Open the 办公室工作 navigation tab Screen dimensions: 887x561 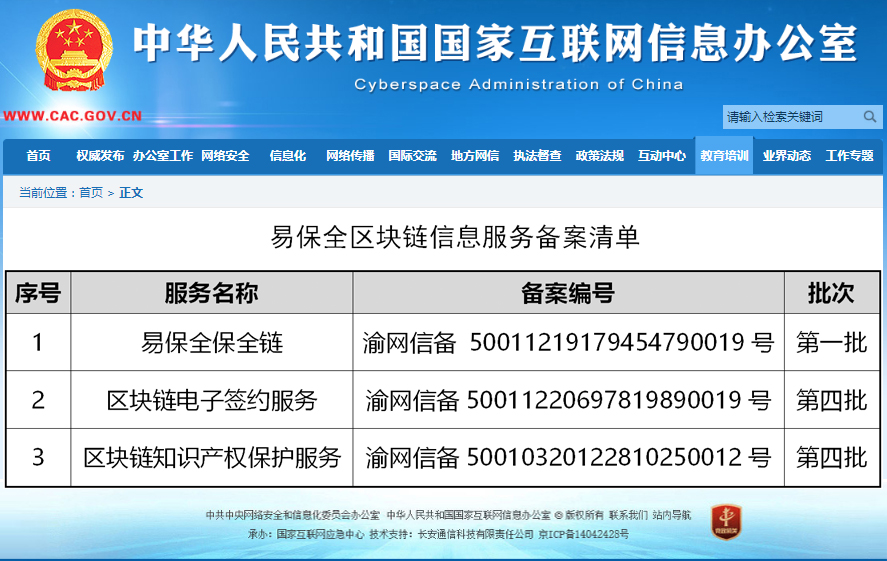click(163, 156)
